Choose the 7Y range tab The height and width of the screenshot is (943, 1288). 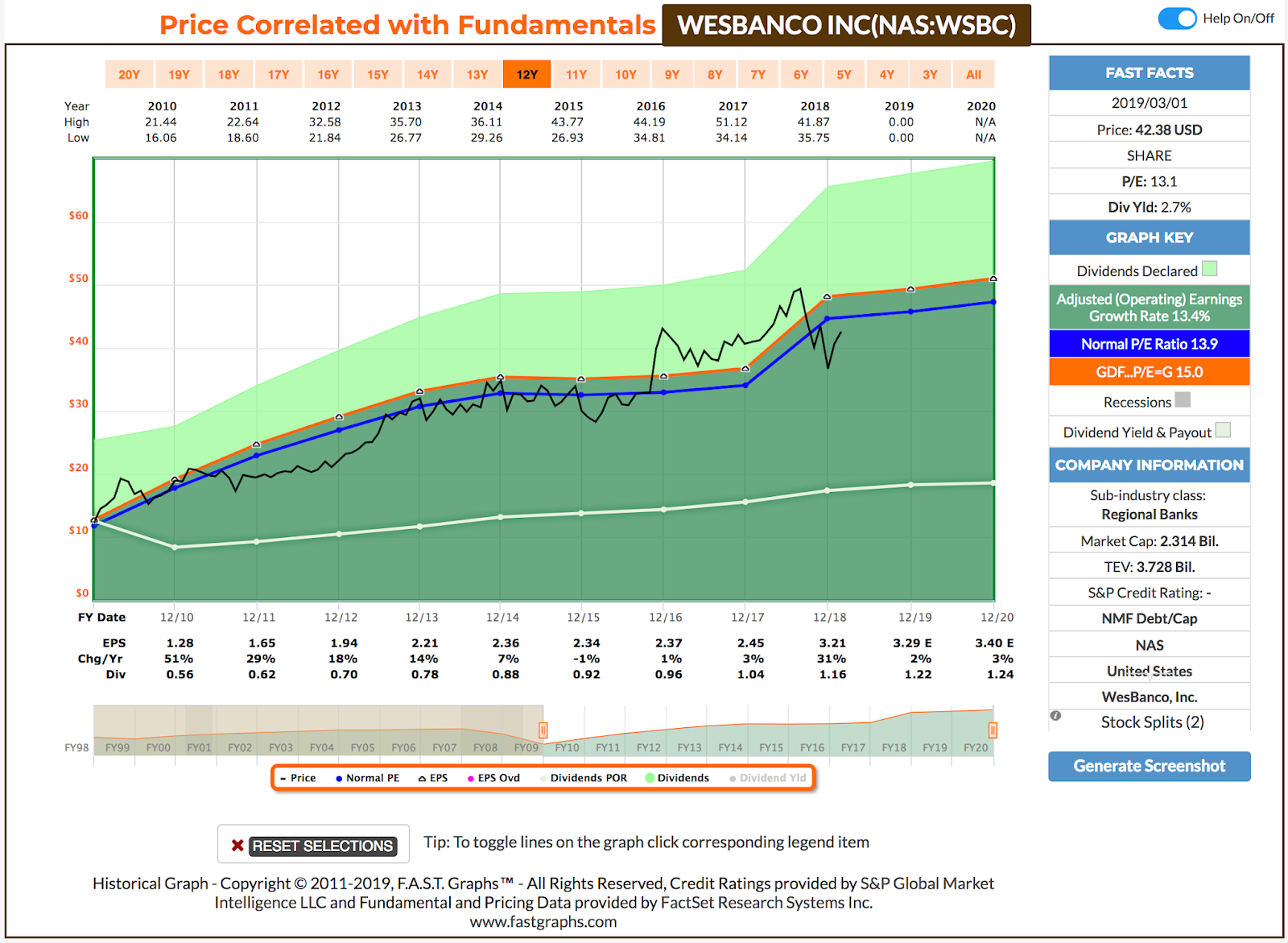(758, 74)
